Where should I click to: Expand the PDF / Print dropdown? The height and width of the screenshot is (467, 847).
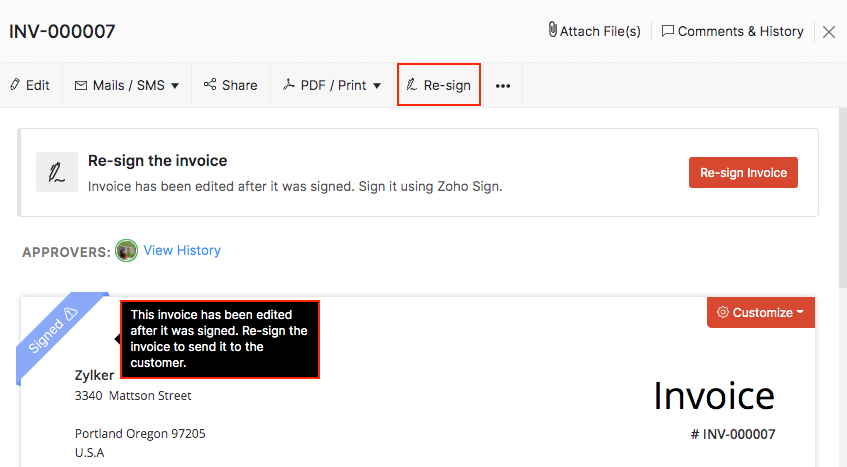(332, 85)
